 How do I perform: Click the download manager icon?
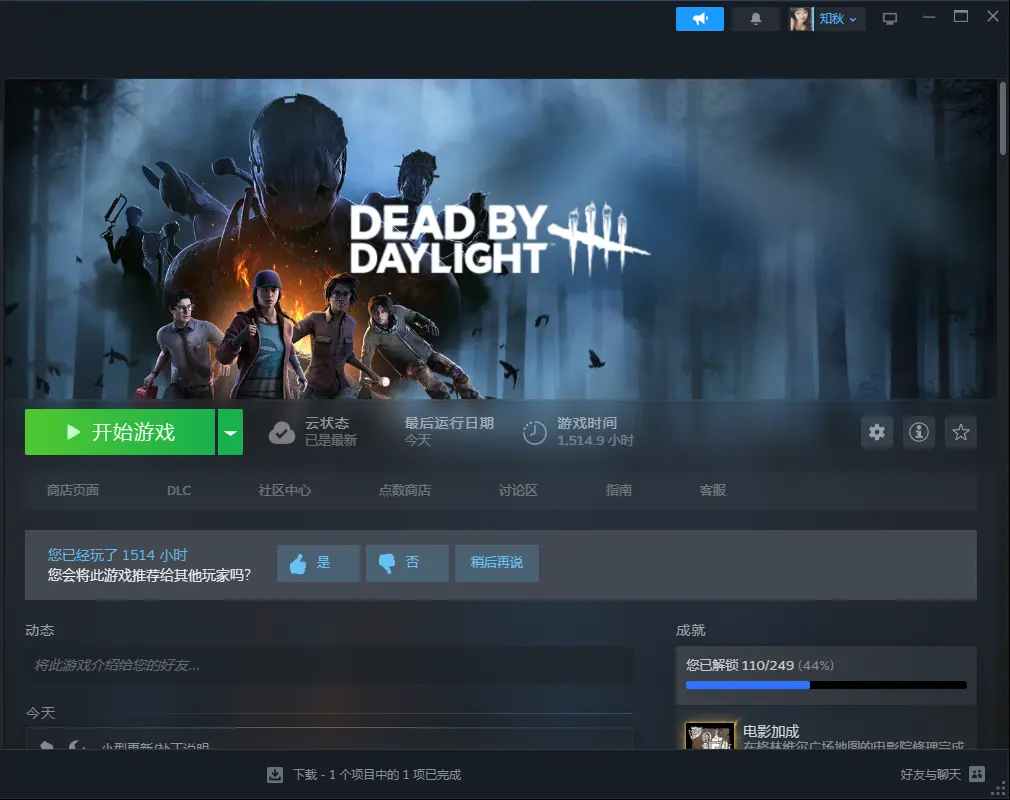point(275,774)
